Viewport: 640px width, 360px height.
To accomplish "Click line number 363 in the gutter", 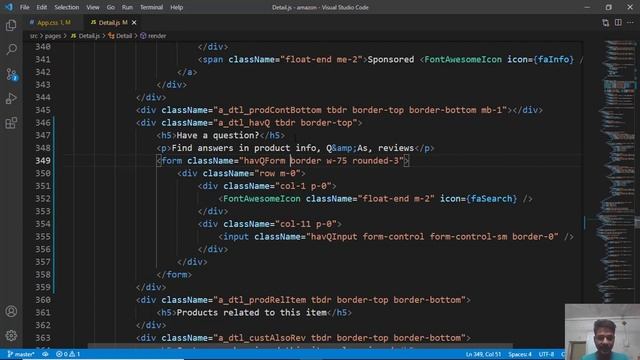I will pyautogui.click(x=43, y=338).
